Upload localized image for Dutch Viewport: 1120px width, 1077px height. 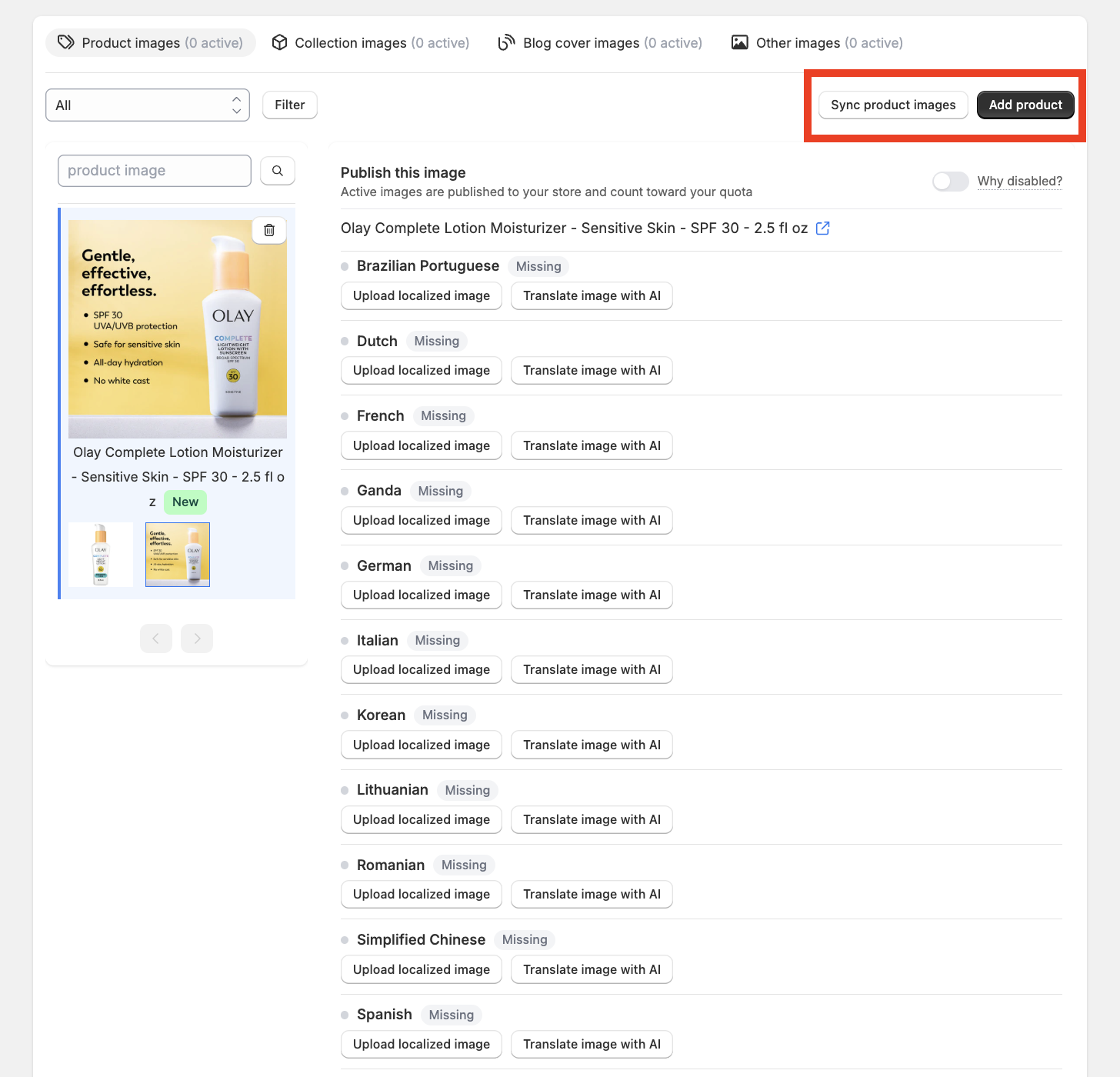[x=422, y=371]
